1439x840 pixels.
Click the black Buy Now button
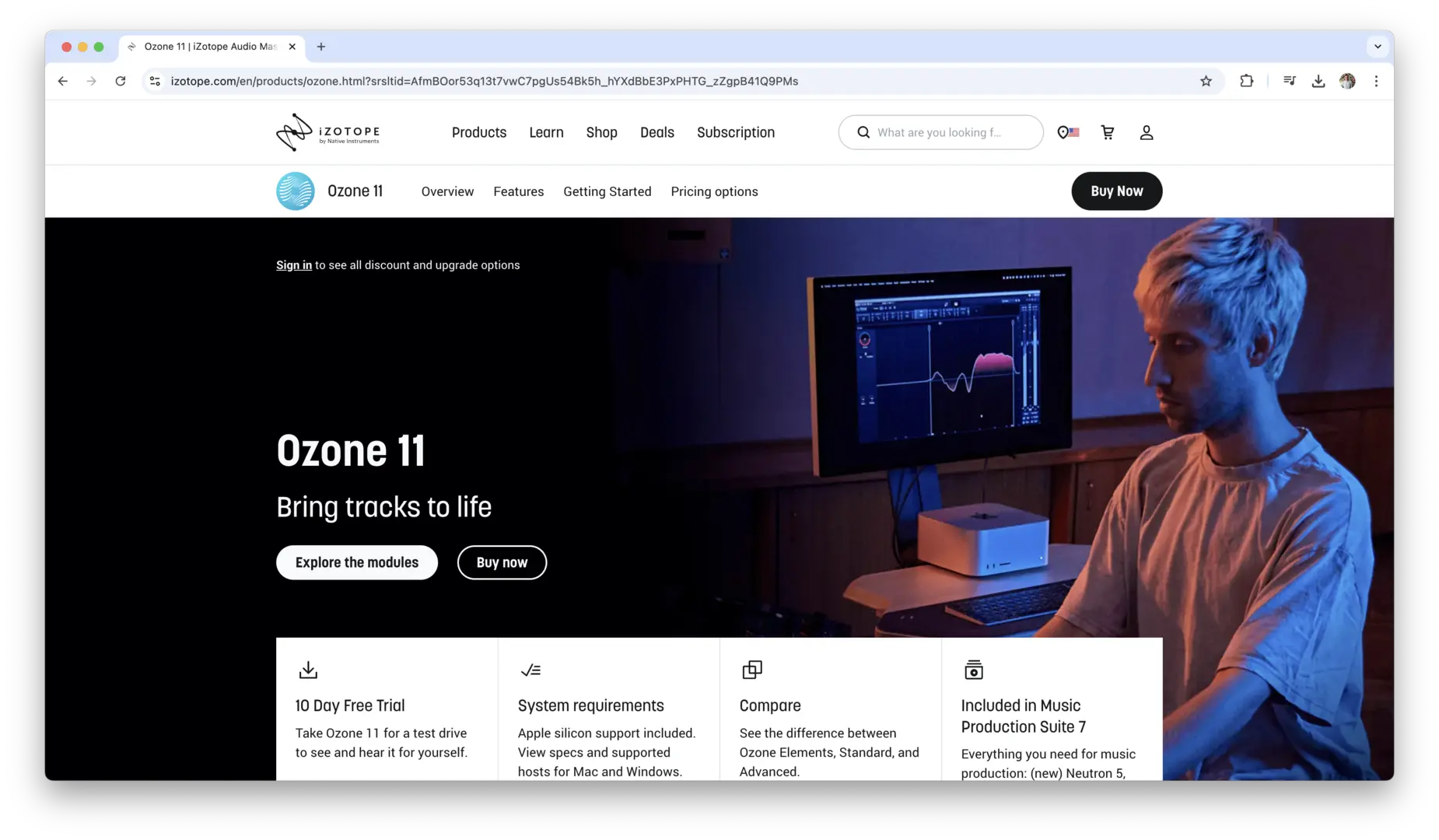(x=1117, y=191)
